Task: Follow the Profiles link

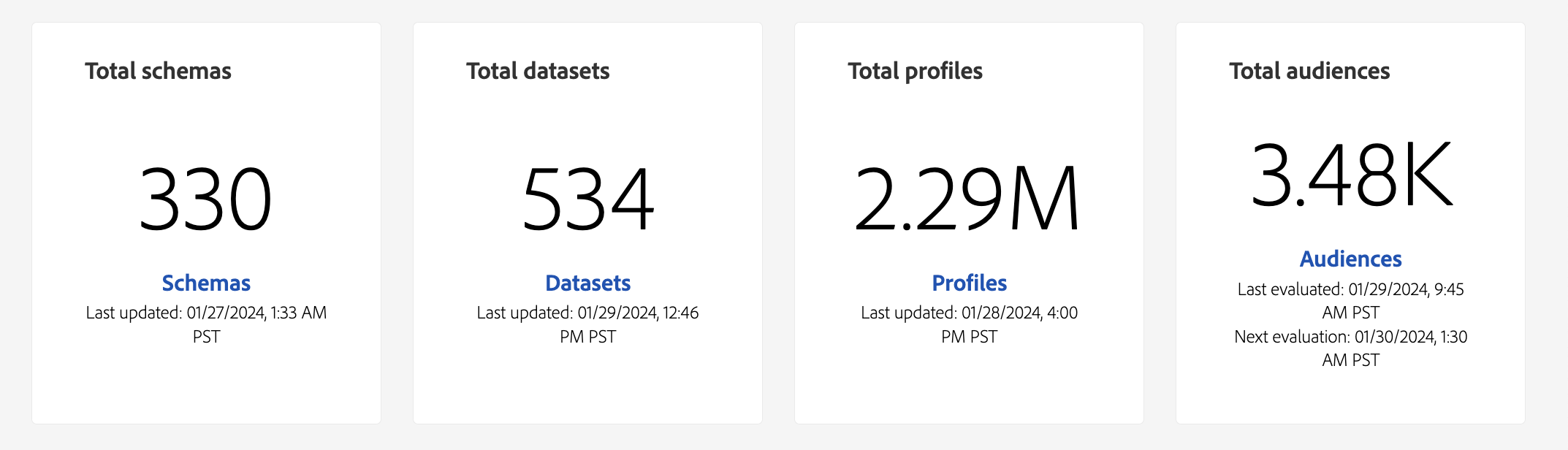Action: [969, 283]
